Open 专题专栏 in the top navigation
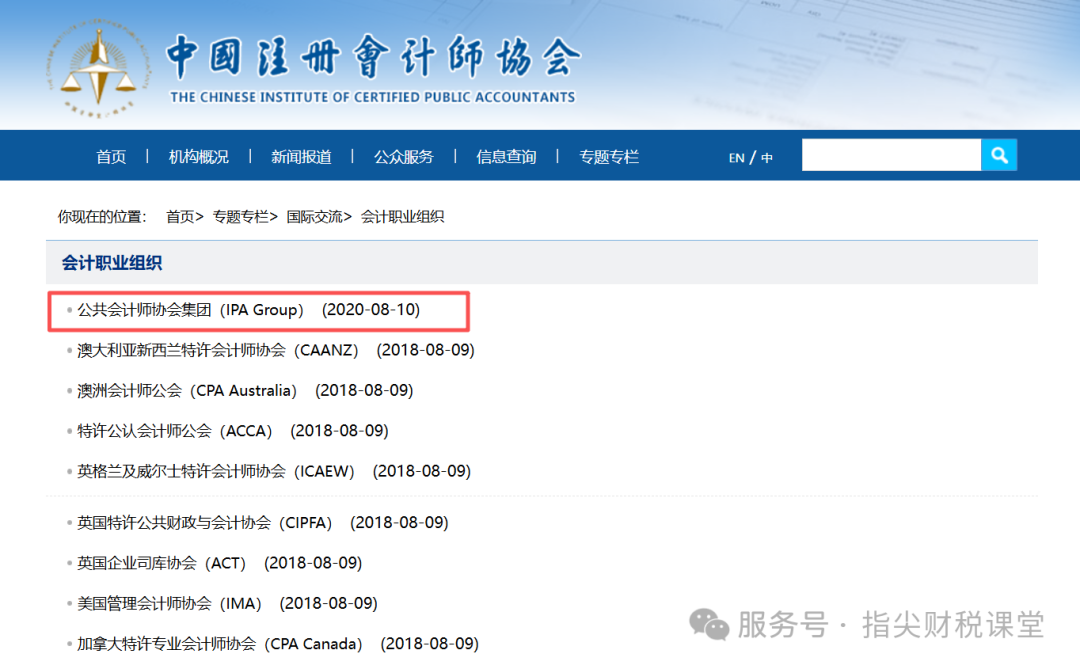 (x=608, y=157)
